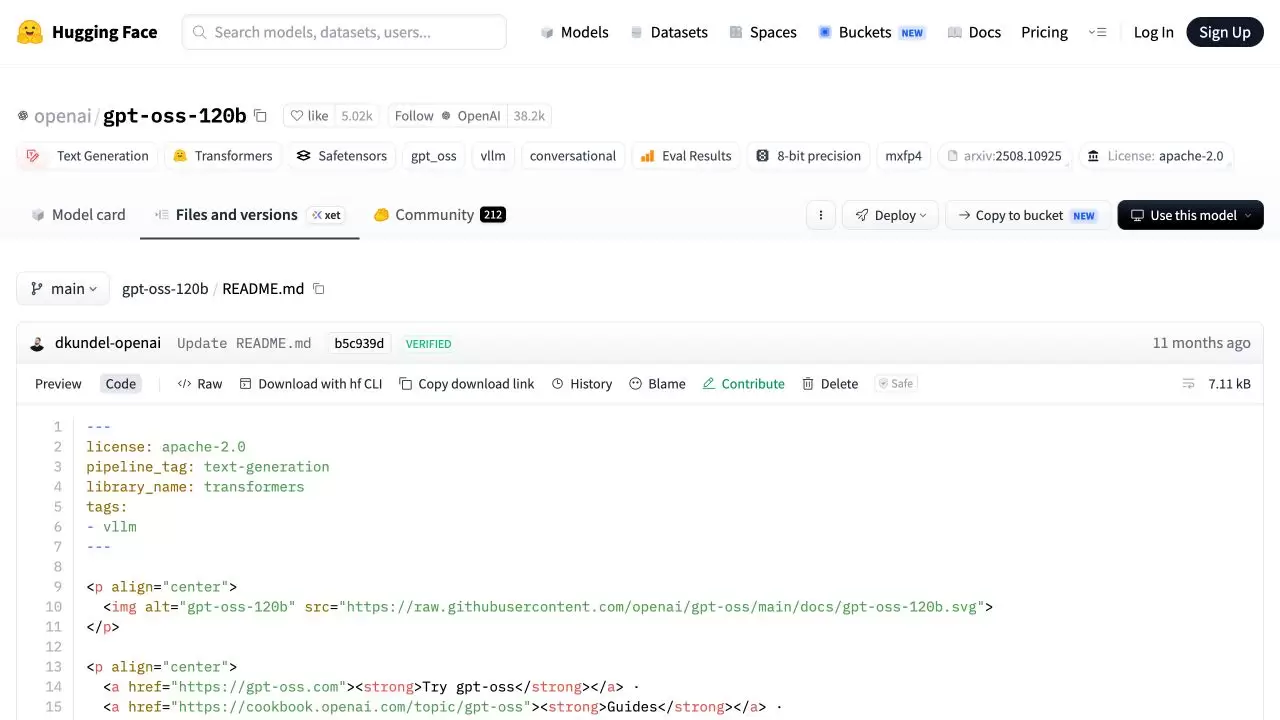Click Copy to bucket button
The height and width of the screenshot is (720, 1280).
pos(1028,215)
